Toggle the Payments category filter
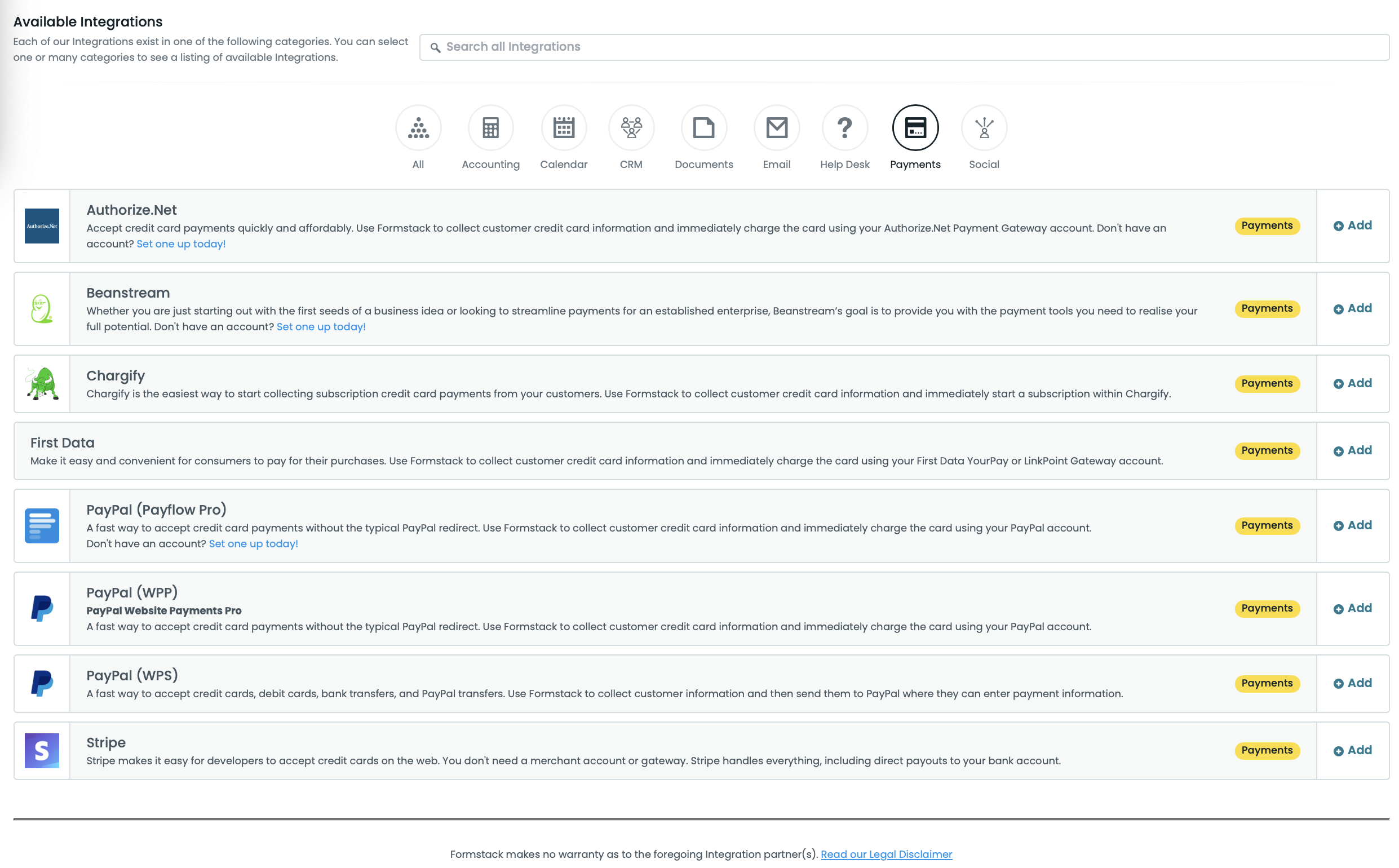 pyautogui.click(x=914, y=127)
